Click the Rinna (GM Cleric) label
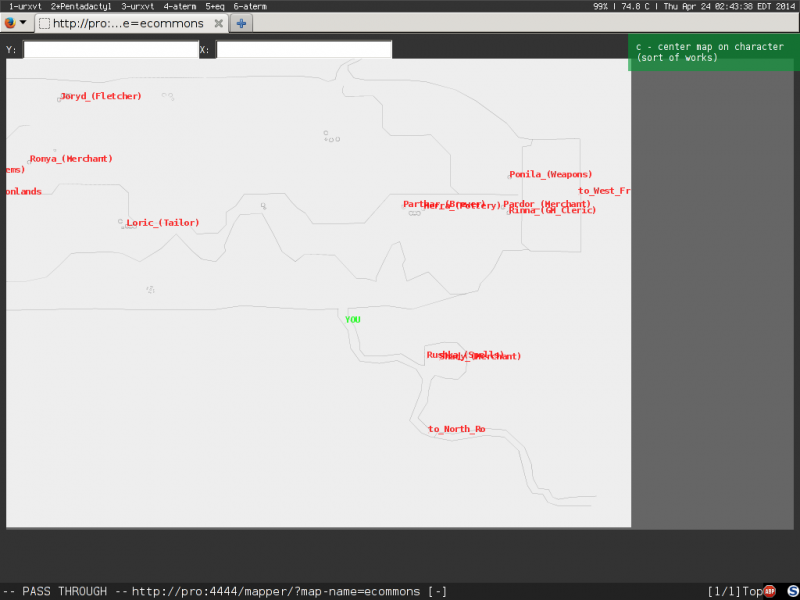800x600 pixels. click(x=552, y=211)
